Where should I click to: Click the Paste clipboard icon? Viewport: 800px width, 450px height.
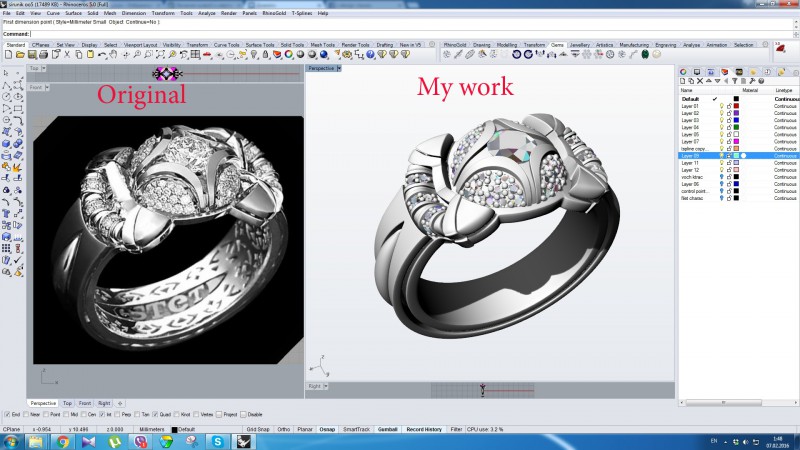(90, 54)
